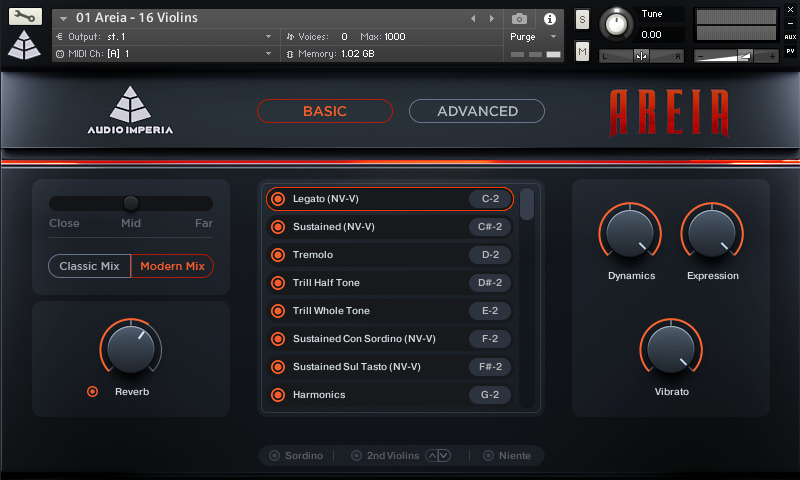Solo the instrument with S button
The height and width of the screenshot is (480, 800).
(x=582, y=19)
